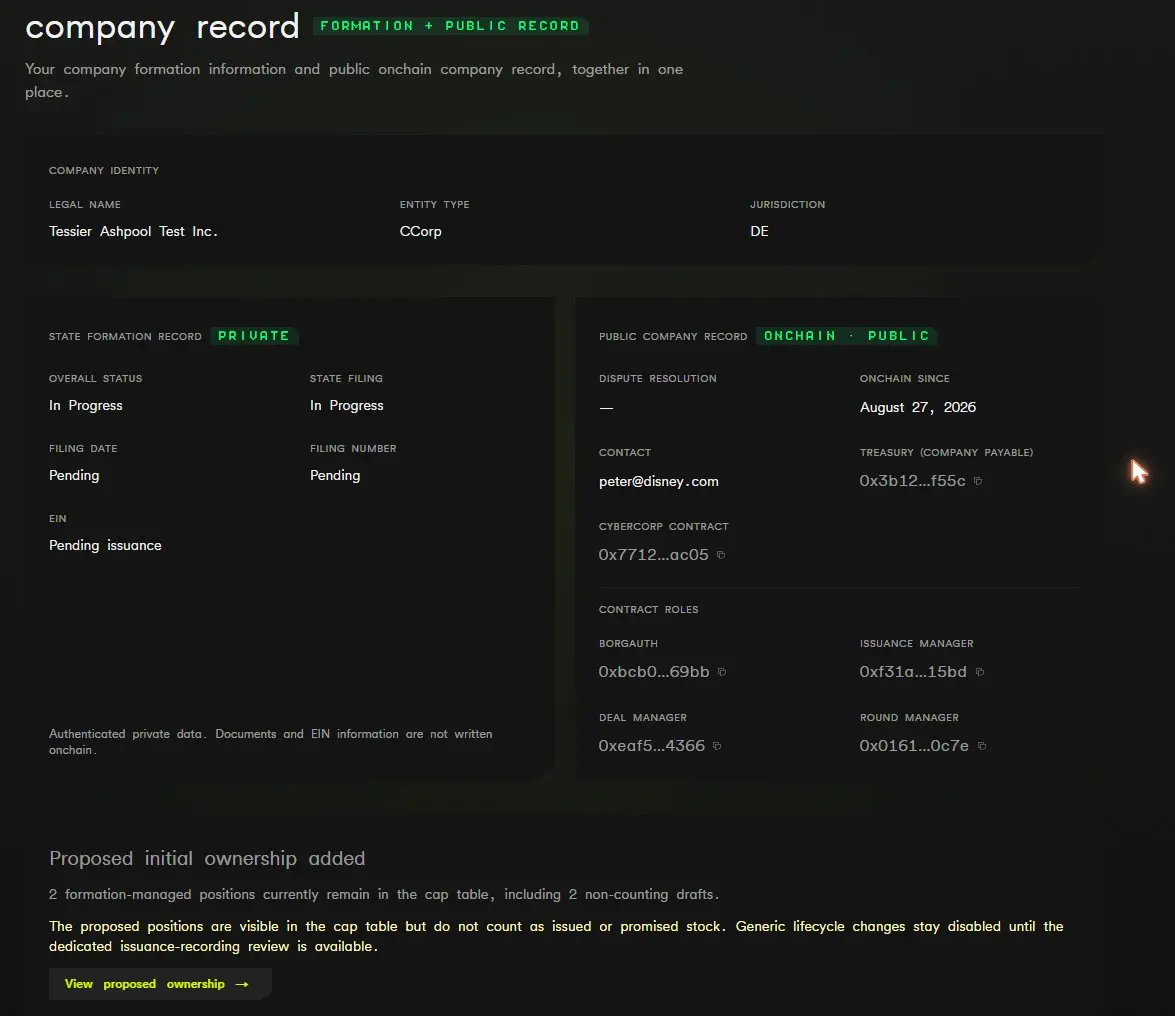
Task: Select Filing Number 'Pending' value
Action: [335, 476]
